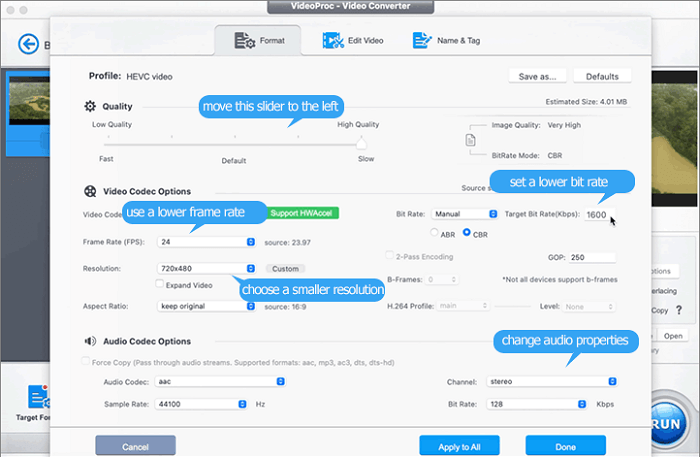The image size is (700, 457).
Task: Click the Quality slider handle
Action: pyautogui.click(x=361, y=141)
